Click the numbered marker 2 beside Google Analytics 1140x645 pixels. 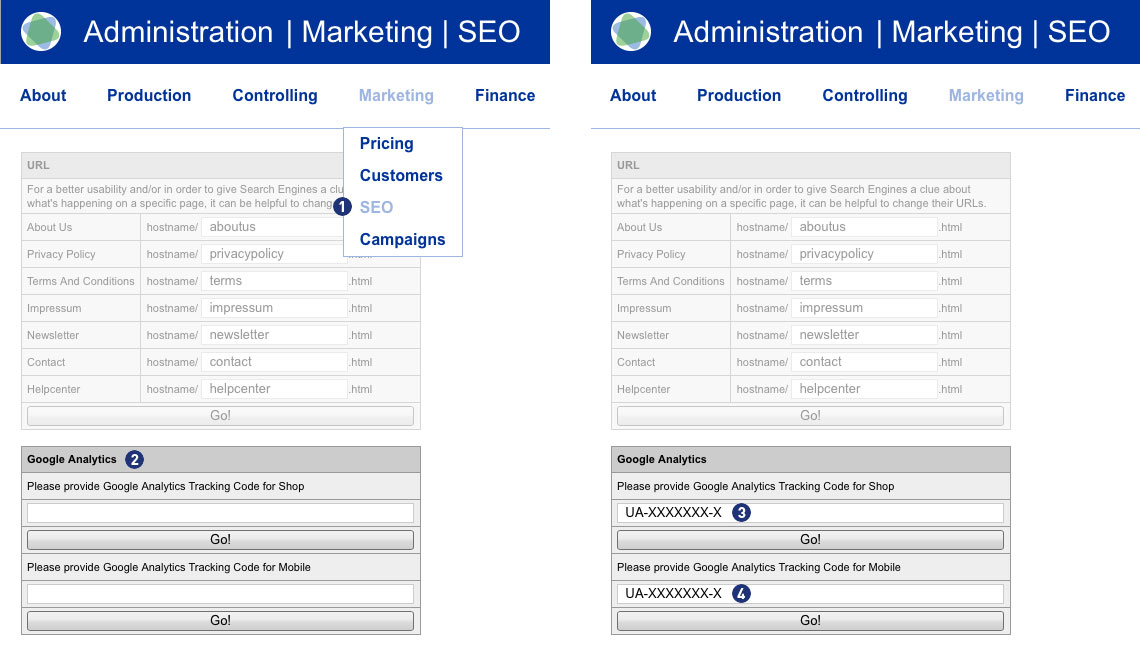[134, 459]
